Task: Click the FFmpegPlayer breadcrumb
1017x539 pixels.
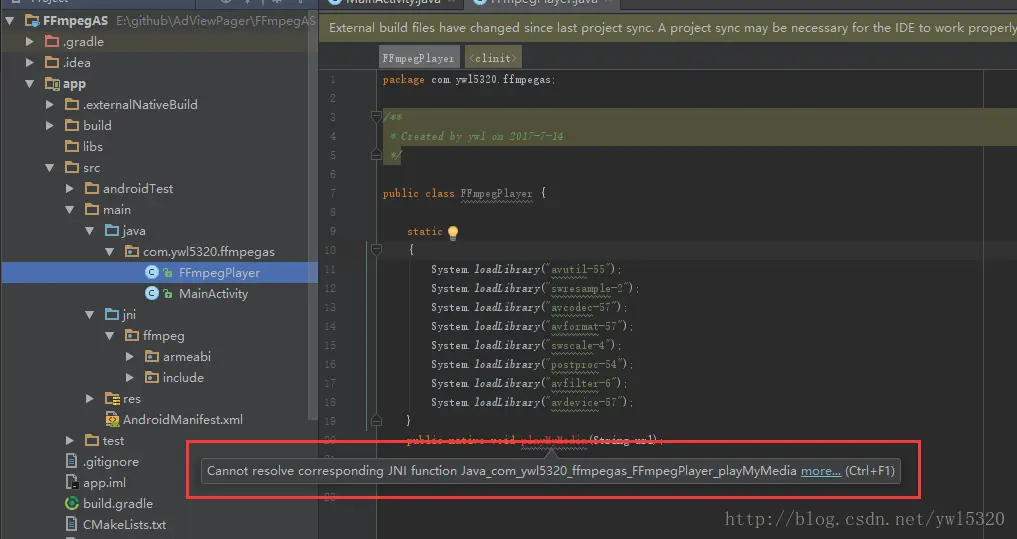Action: (419, 58)
